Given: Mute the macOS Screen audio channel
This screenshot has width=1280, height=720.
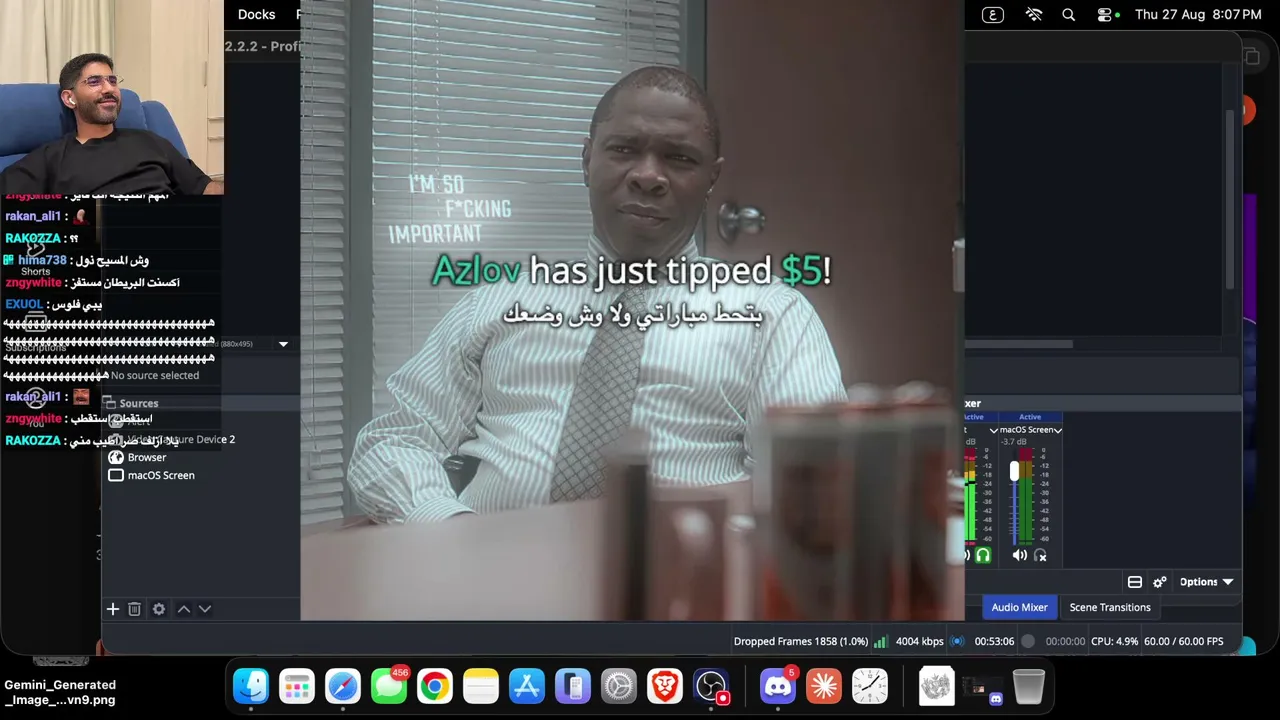Looking at the screenshot, I should pyautogui.click(x=1019, y=555).
